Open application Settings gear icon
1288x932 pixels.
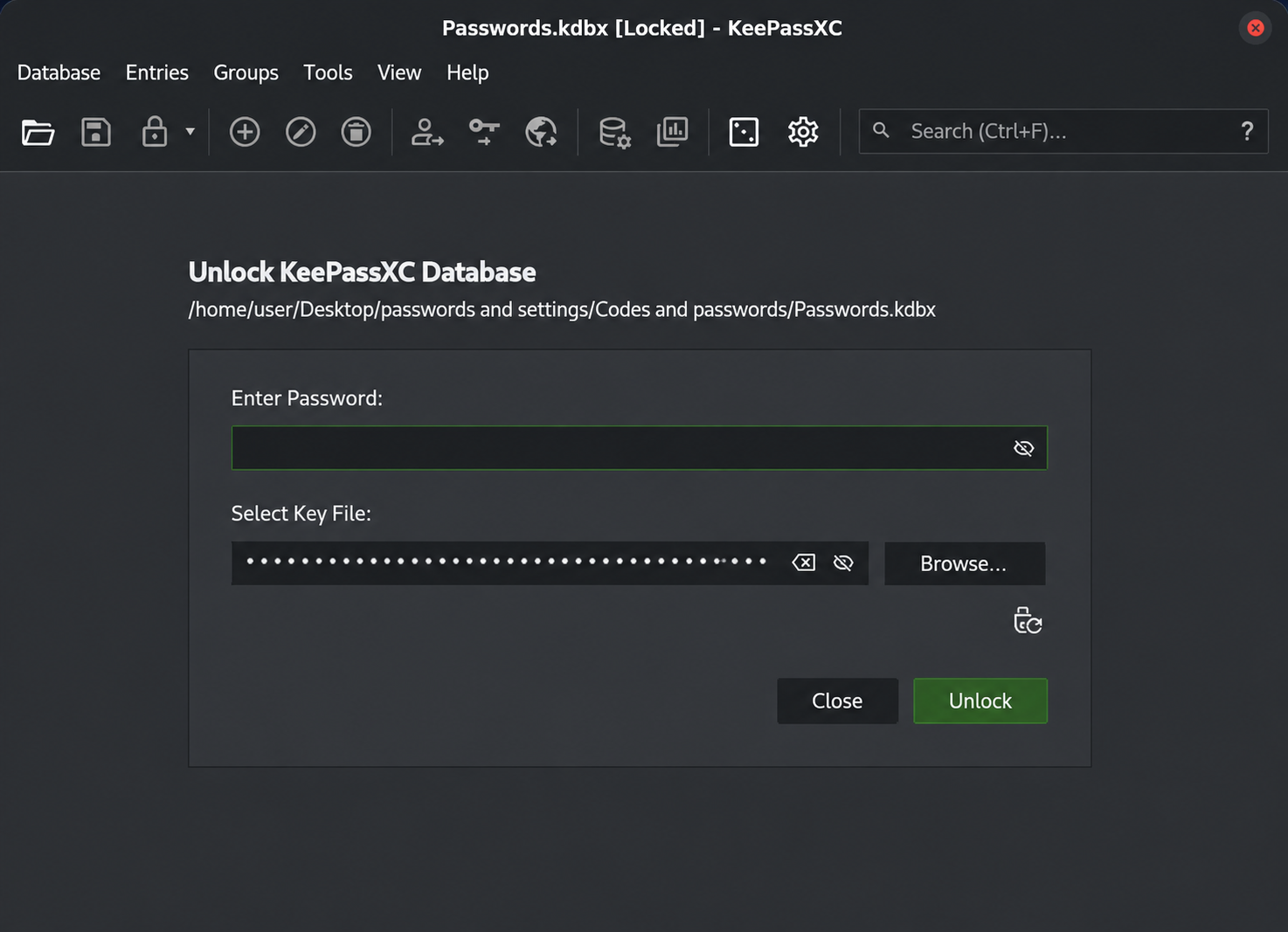803,132
